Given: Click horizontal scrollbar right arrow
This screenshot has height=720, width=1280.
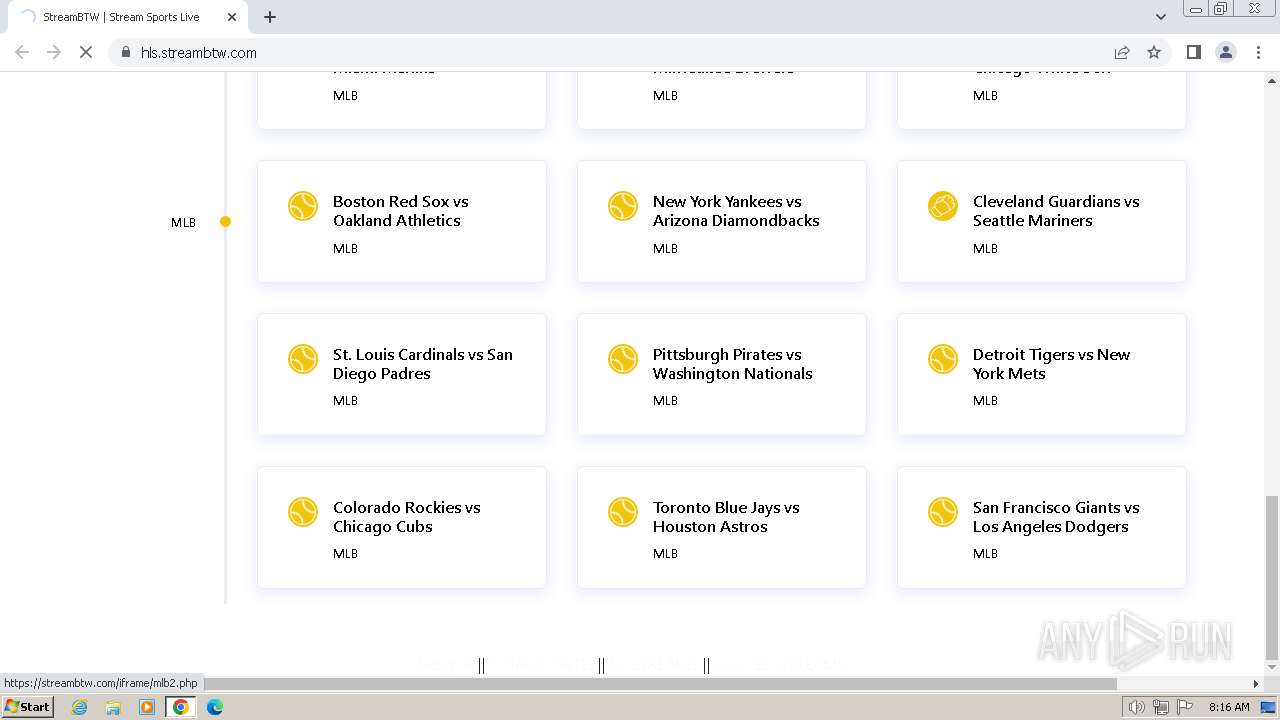Looking at the screenshot, I should pos(1256,684).
